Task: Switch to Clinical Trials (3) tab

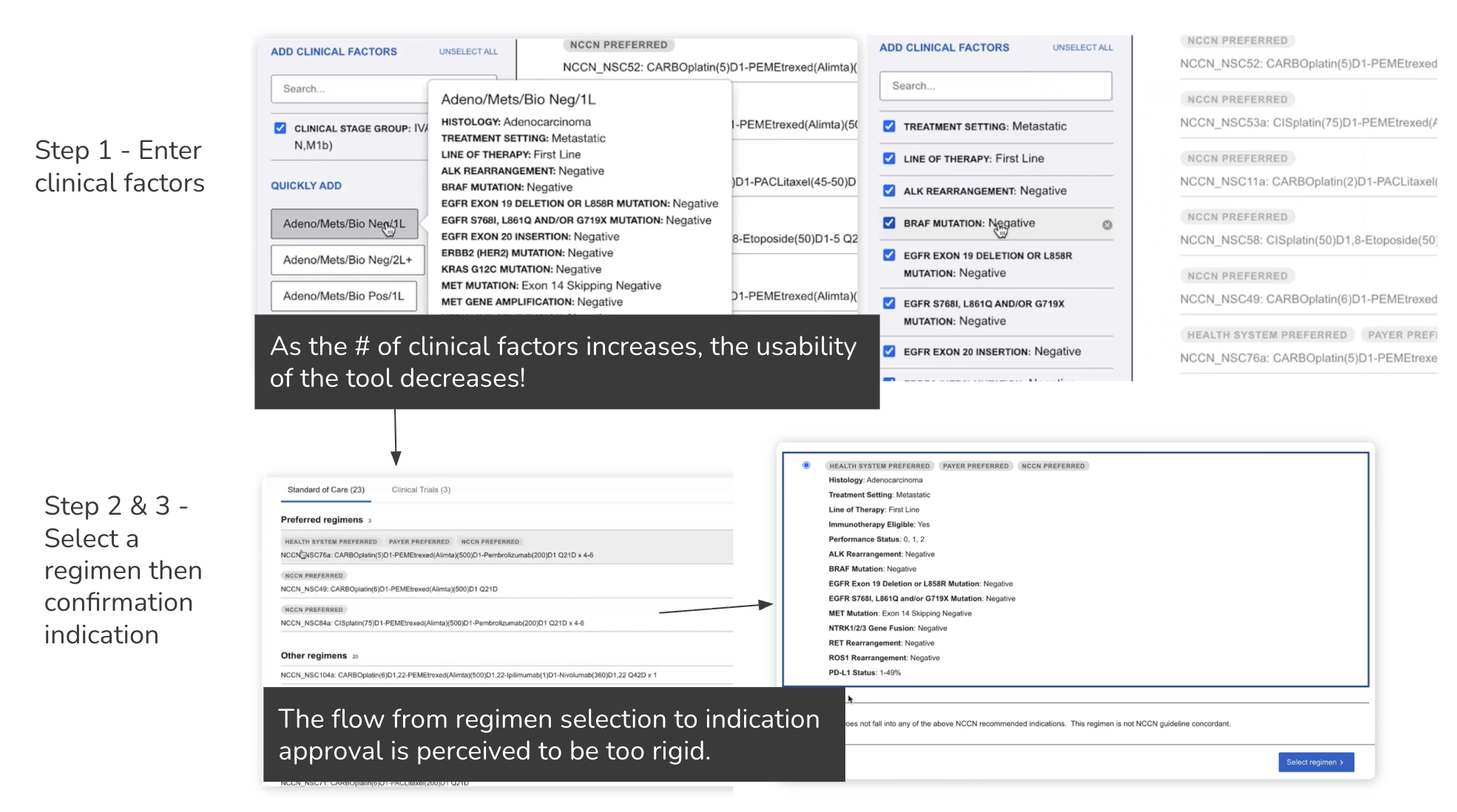Action: pos(421,490)
